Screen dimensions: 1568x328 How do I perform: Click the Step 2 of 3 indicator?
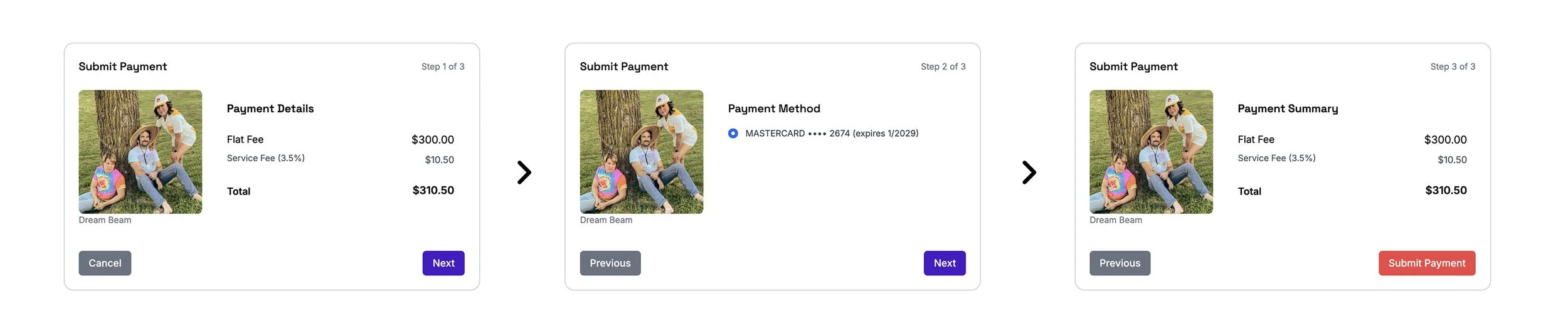pyautogui.click(x=943, y=66)
